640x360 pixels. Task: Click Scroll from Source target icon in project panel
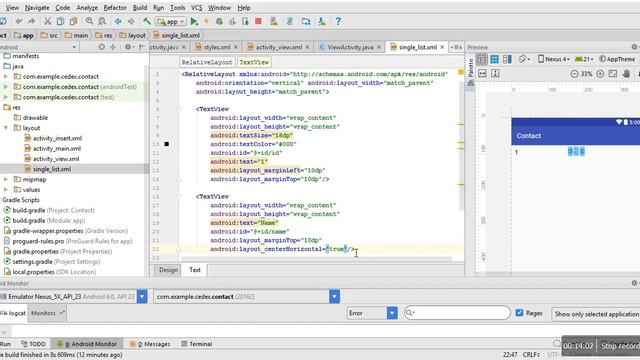(102, 47)
